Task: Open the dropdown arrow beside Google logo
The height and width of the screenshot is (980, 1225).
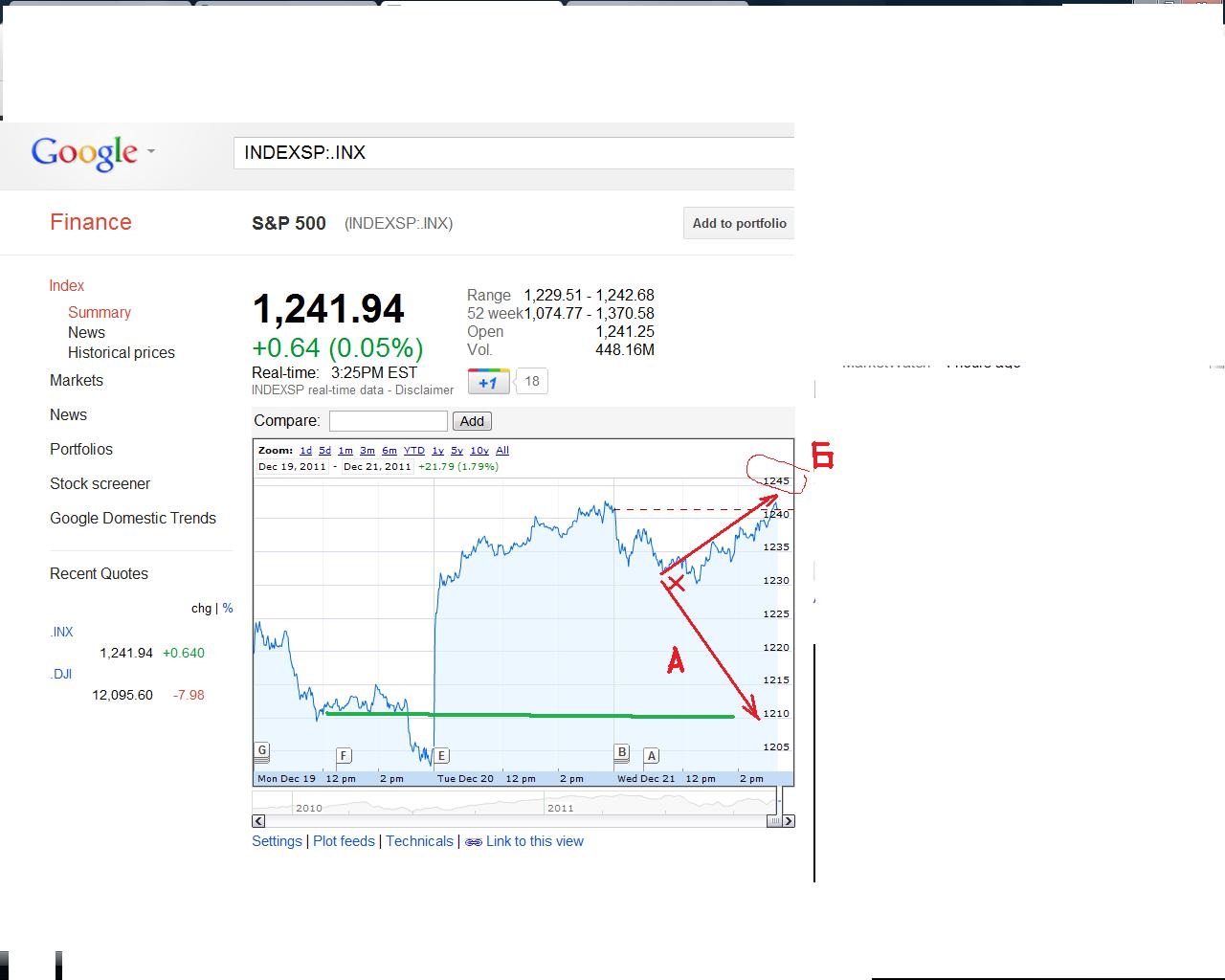Action: (151, 151)
